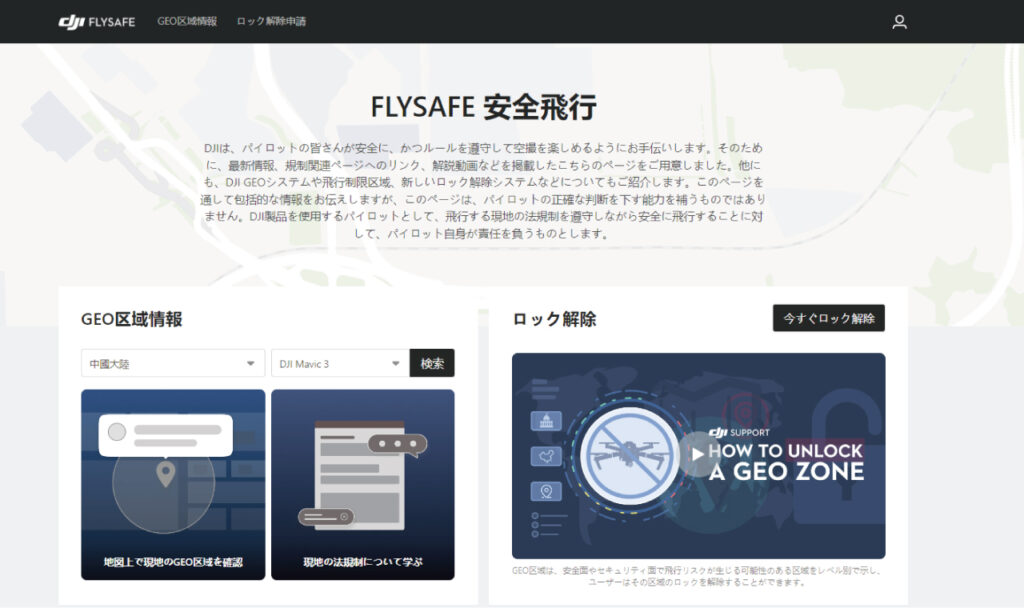The width and height of the screenshot is (1024, 608).
Task: Open the 中國大陸 region dropdown
Action: (172, 364)
